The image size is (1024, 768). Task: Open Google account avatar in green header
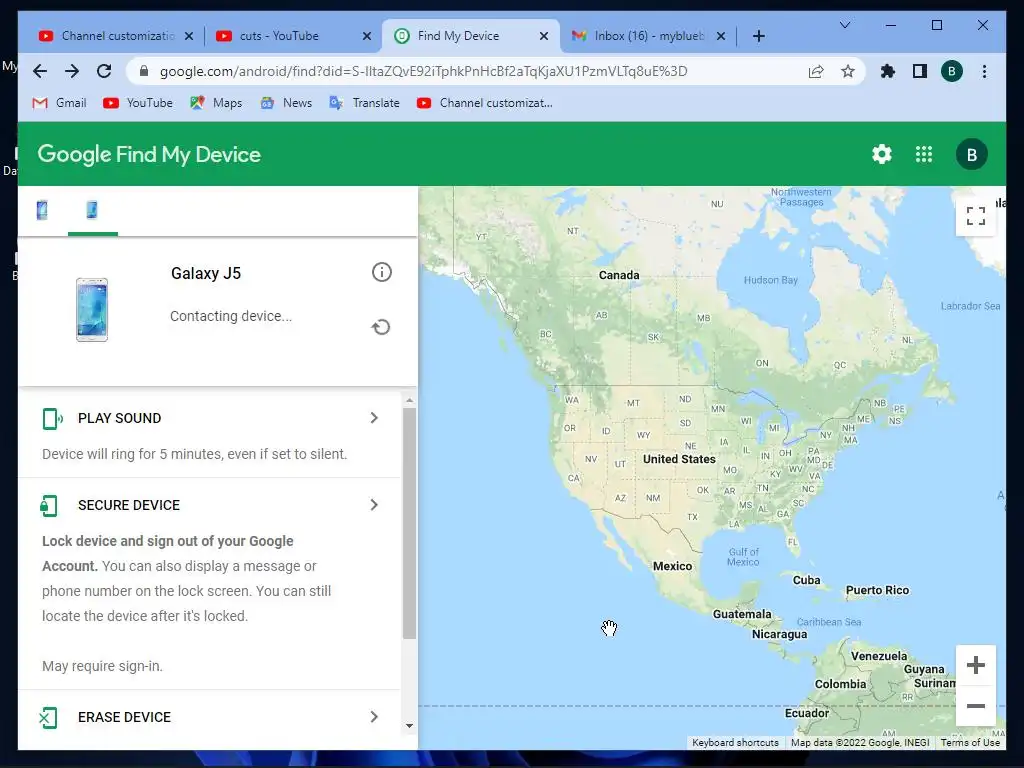pos(971,155)
